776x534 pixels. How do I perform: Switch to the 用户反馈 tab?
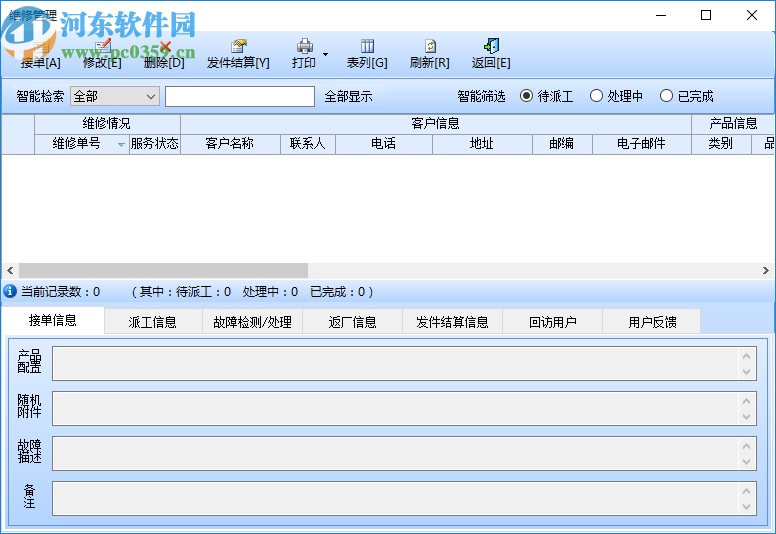pyautogui.click(x=652, y=322)
